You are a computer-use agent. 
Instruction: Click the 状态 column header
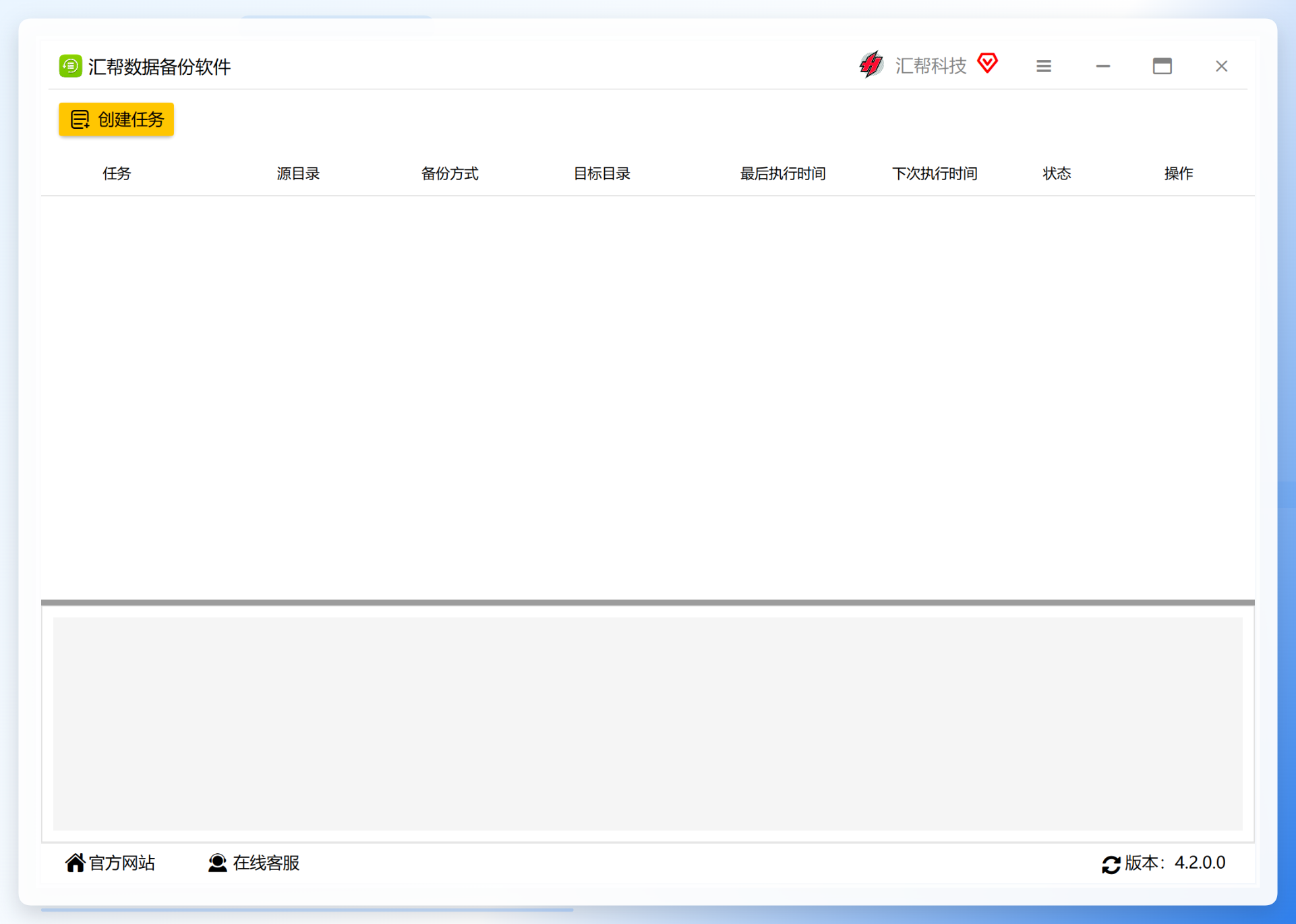coord(1057,173)
